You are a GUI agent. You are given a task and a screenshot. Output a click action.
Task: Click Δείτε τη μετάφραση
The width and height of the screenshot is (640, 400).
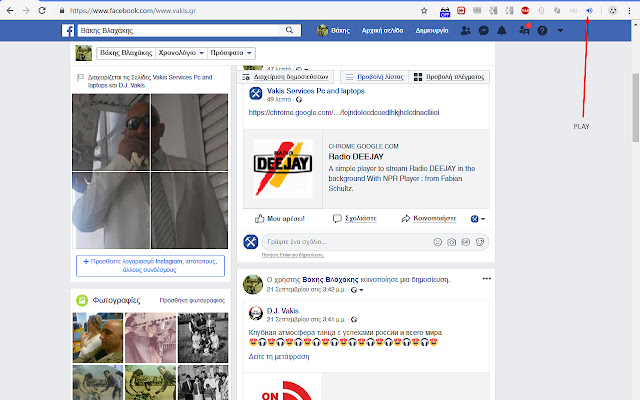coord(279,357)
